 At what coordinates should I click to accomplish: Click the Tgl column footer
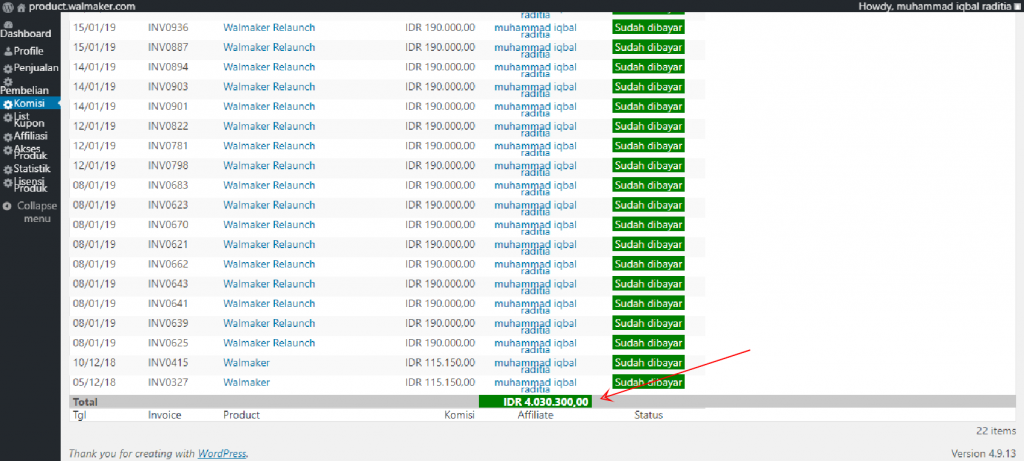(79, 415)
